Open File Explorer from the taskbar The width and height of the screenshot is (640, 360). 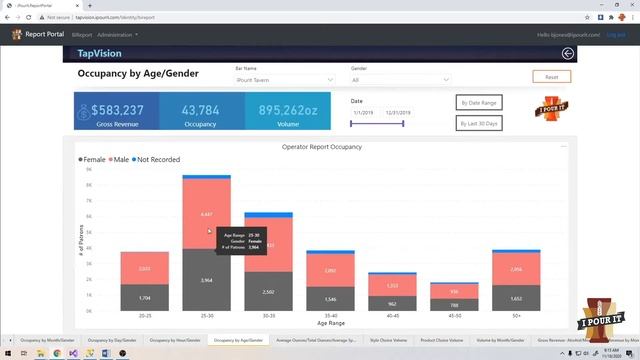click(40, 353)
